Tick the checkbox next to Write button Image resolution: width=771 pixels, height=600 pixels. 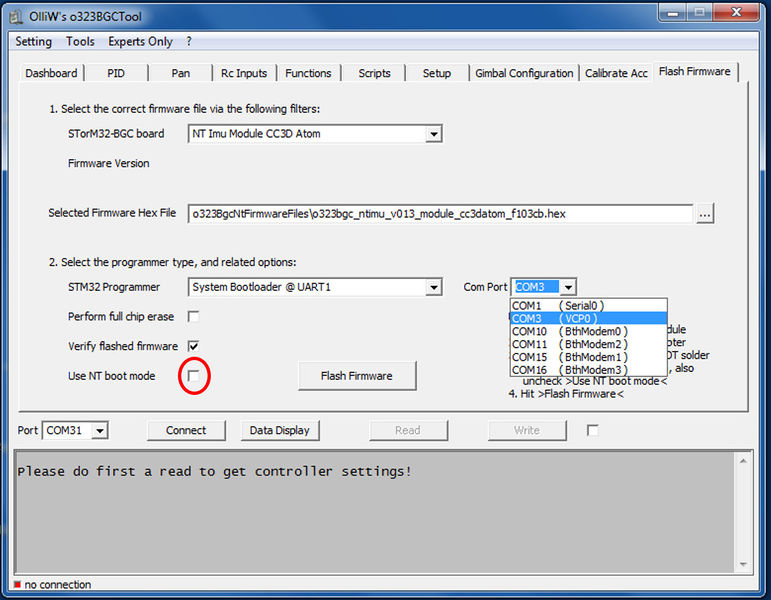coord(593,430)
